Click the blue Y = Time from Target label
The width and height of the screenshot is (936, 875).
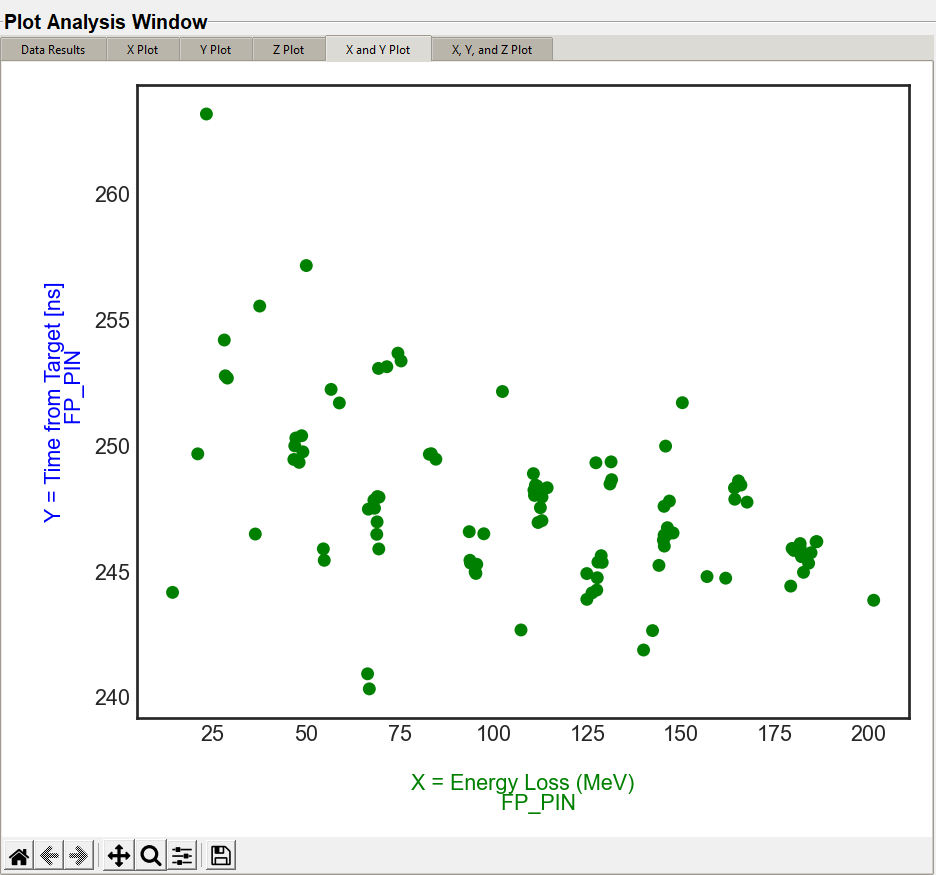pos(53,402)
